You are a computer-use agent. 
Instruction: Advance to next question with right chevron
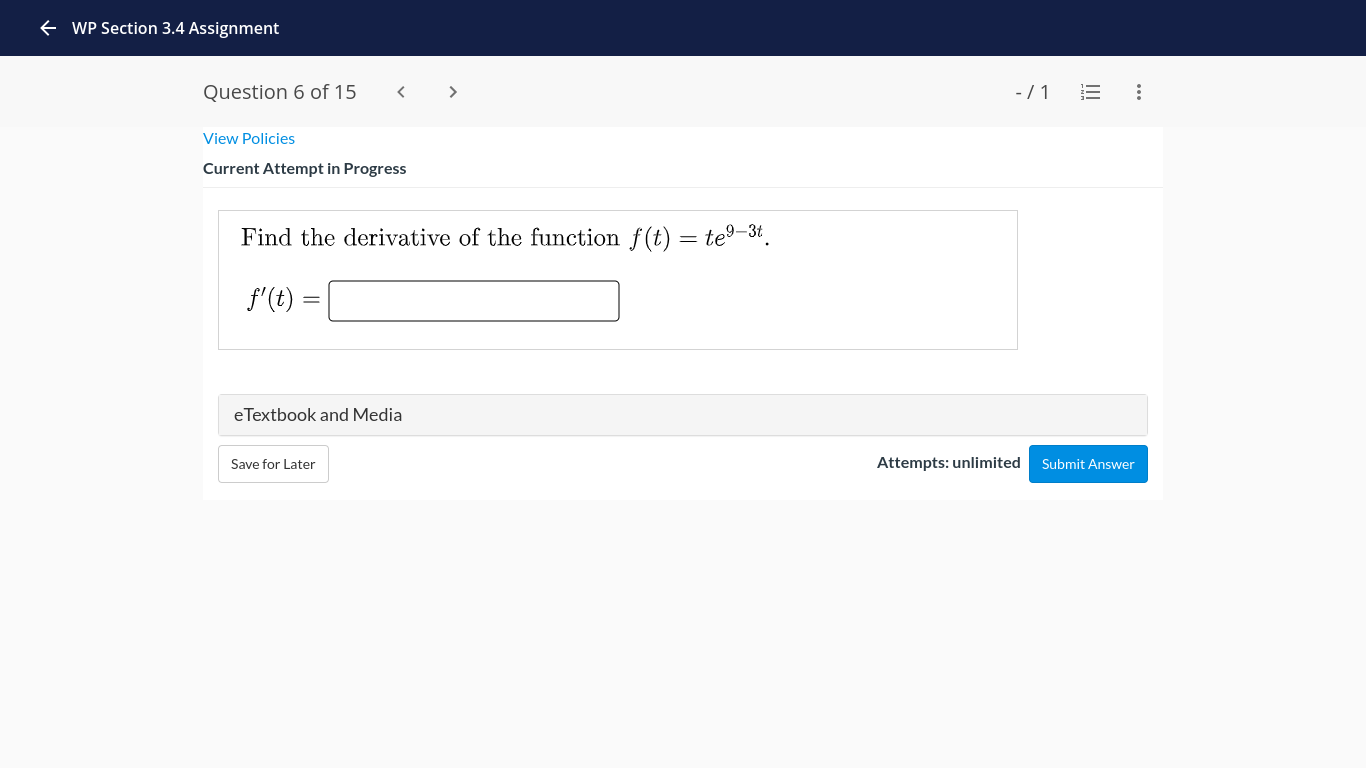[x=452, y=91]
